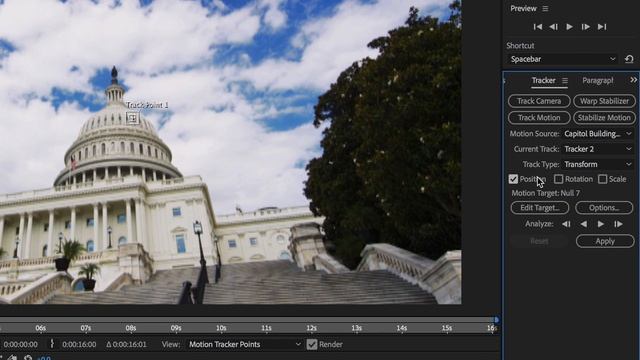Open the Tracker panel menu icon
This screenshot has width=640, height=360.
tap(565, 81)
